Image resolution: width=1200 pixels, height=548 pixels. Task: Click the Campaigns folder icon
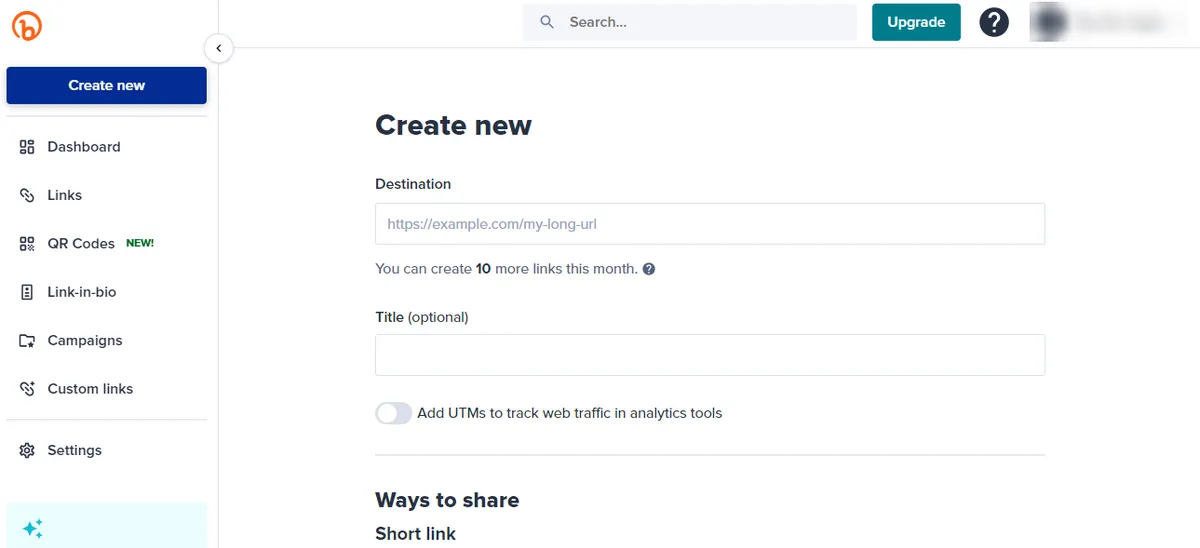click(x=27, y=341)
